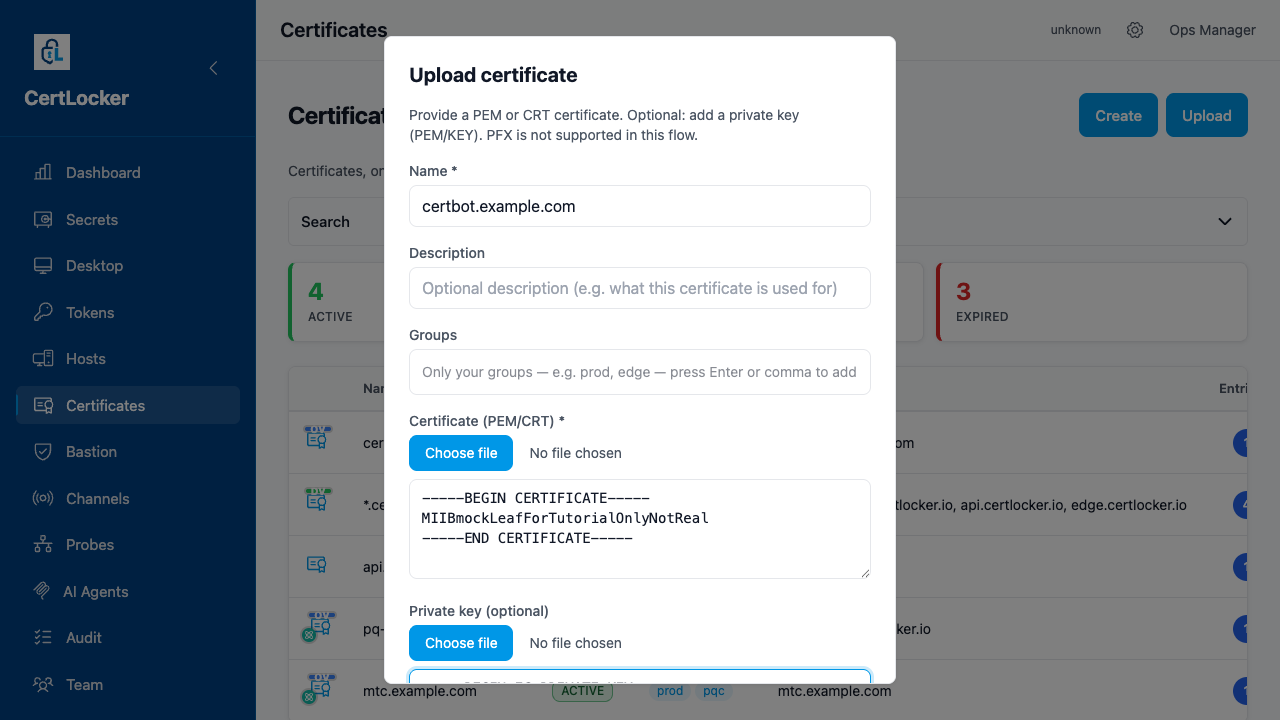Collapse the sidebar with the chevron

click(213, 68)
